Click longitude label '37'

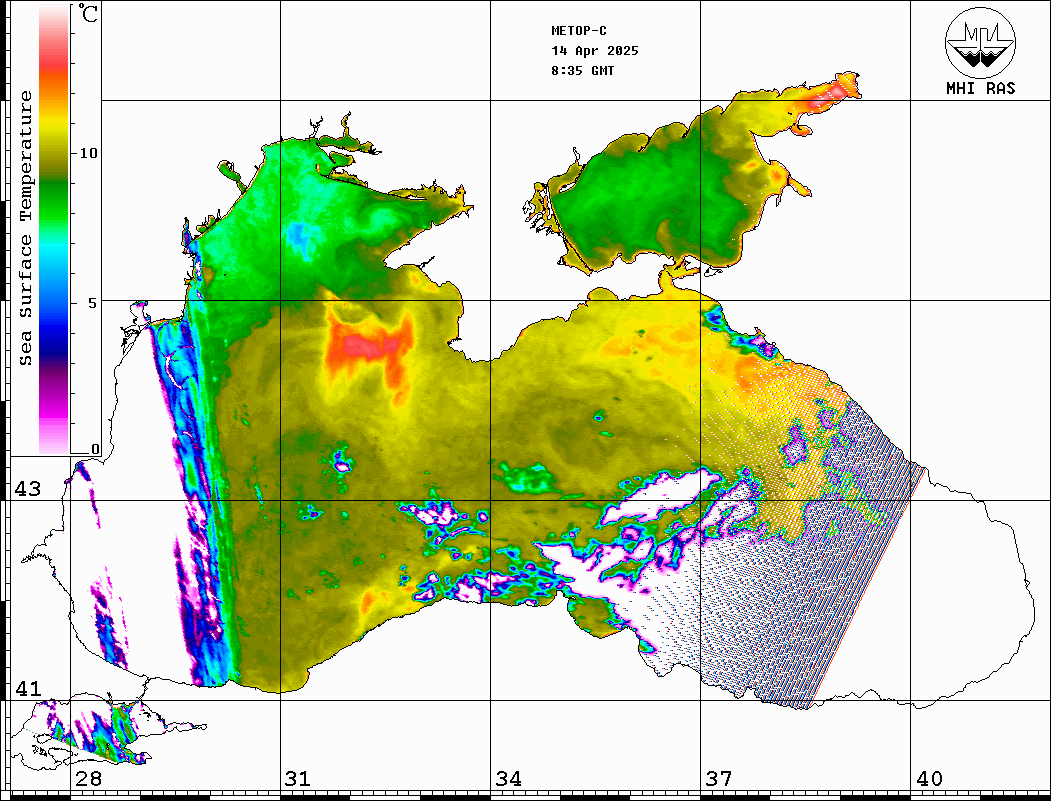pyautogui.click(x=719, y=779)
